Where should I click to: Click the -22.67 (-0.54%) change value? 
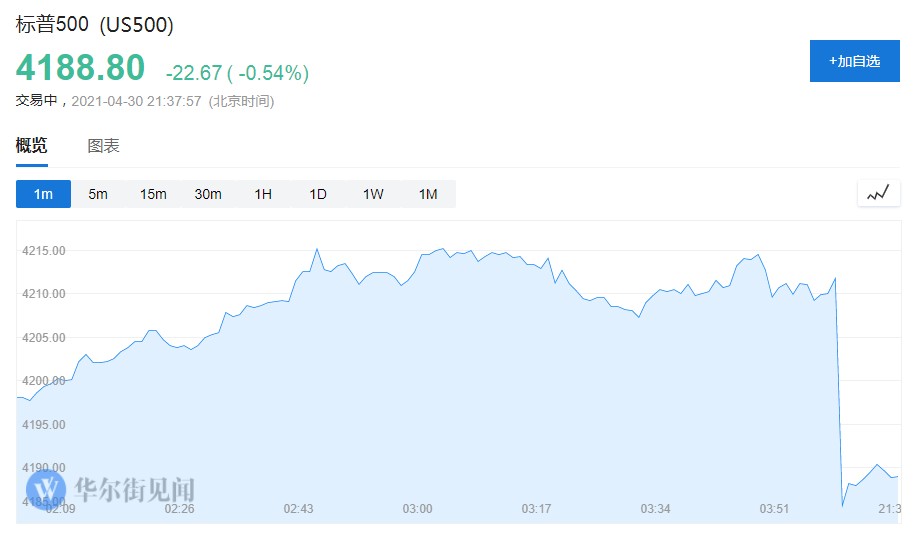[237, 73]
